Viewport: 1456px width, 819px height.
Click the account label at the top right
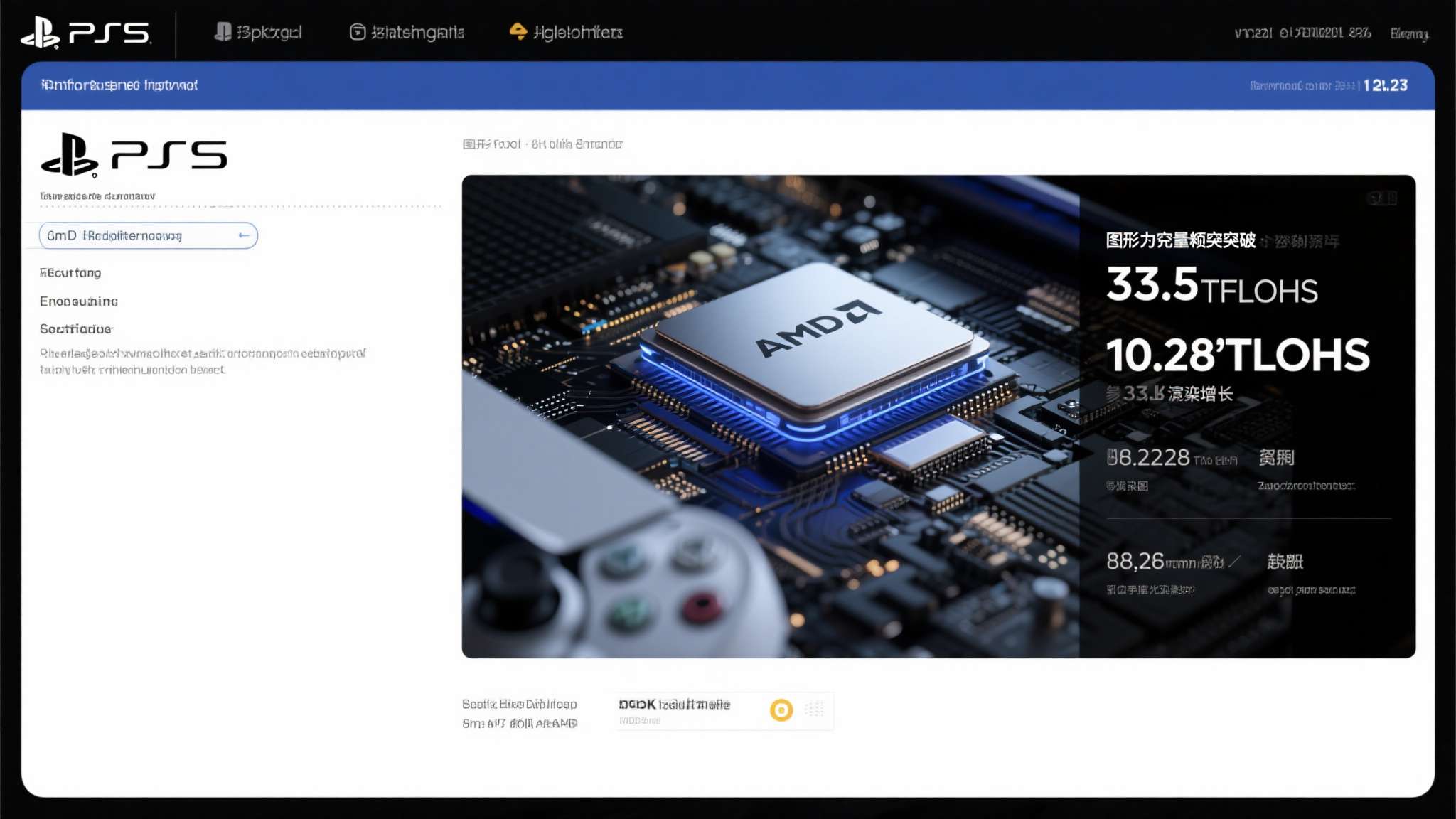[1409, 33]
